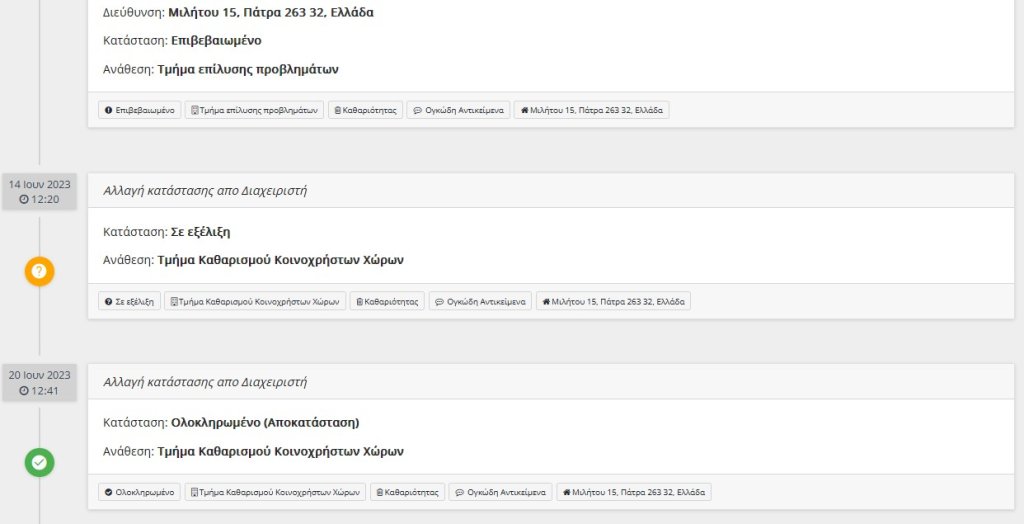
Task: Select the 'Ολοκληρωμένο' status tag
Action: coord(140,492)
